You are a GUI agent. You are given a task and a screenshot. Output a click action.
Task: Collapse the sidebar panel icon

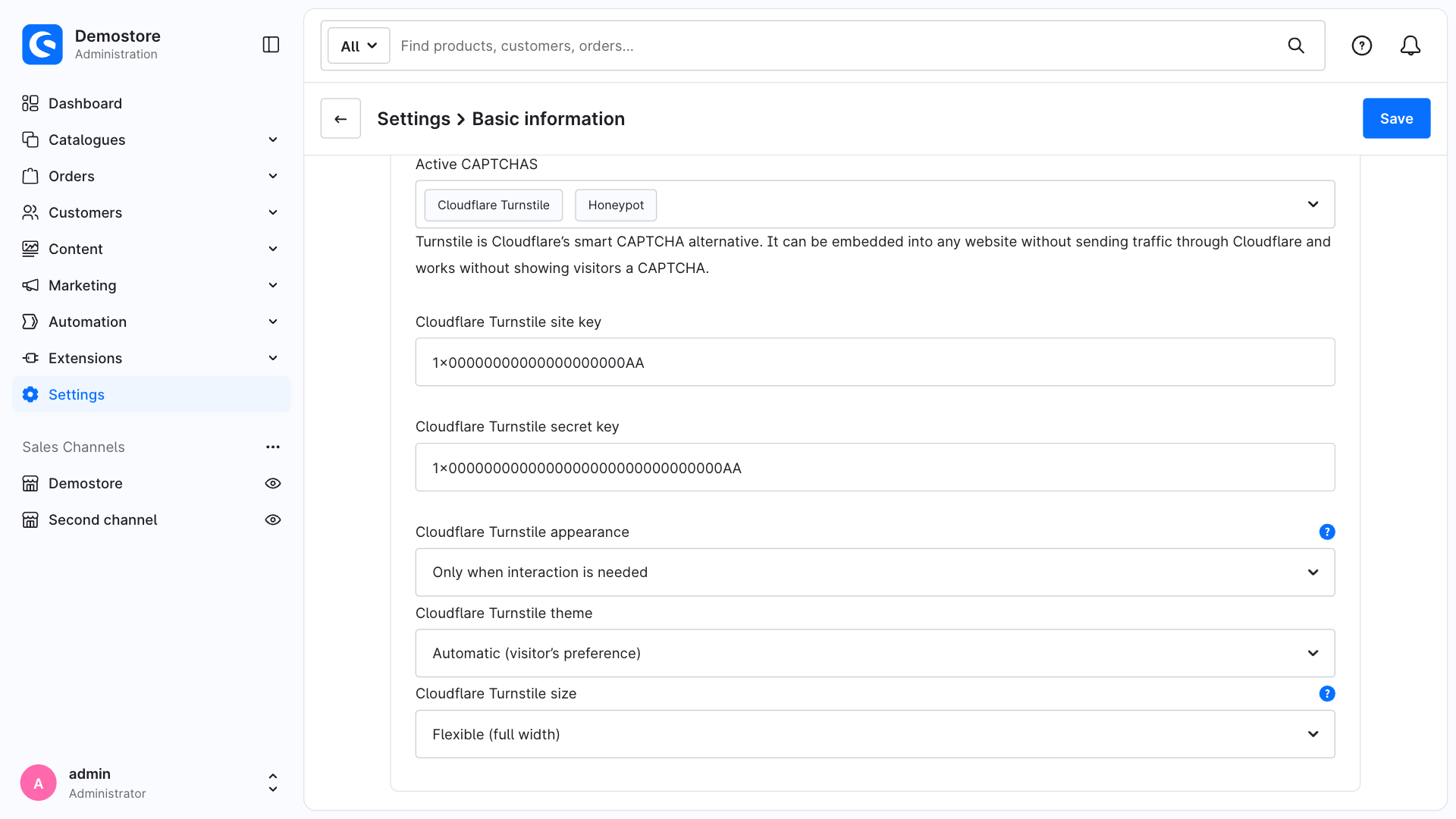tap(271, 45)
